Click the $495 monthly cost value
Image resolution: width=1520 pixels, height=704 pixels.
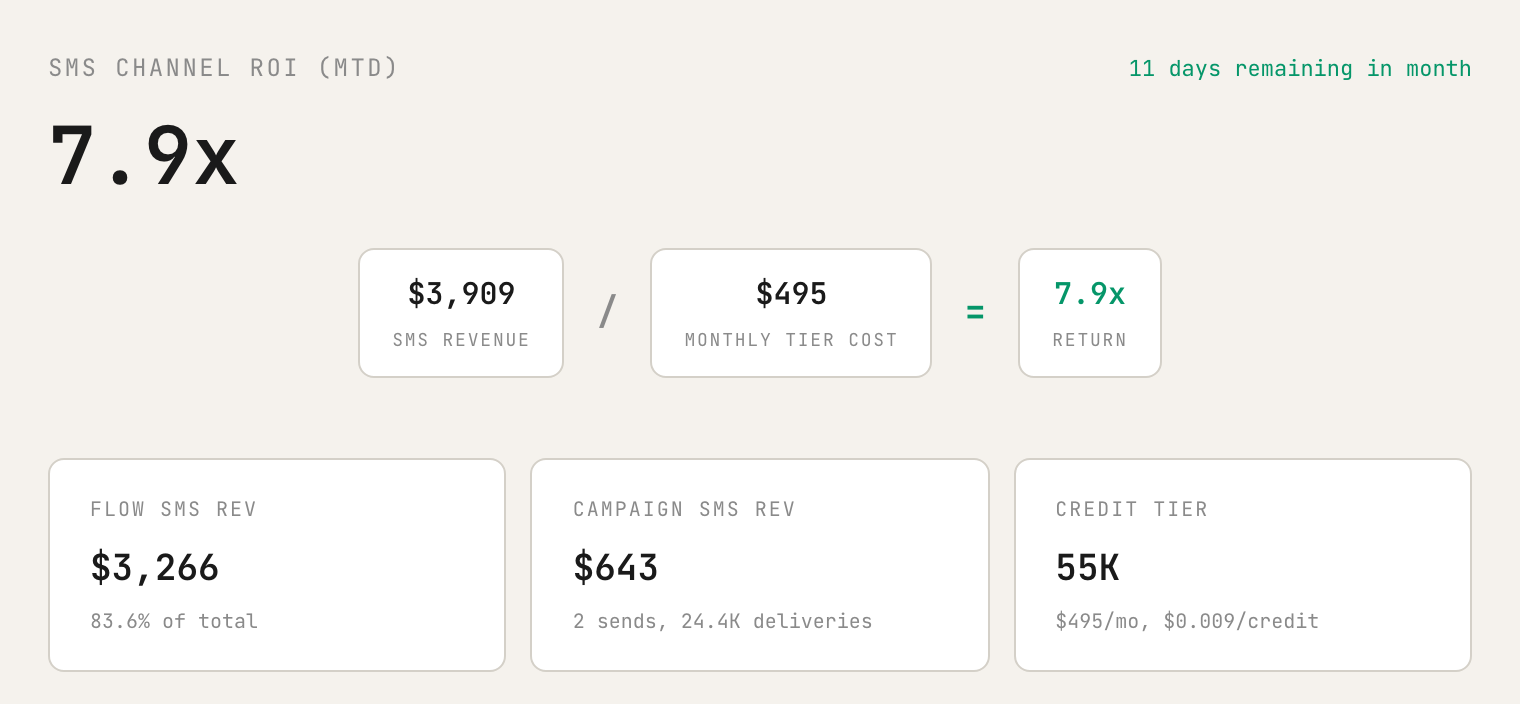(x=791, y=294)
